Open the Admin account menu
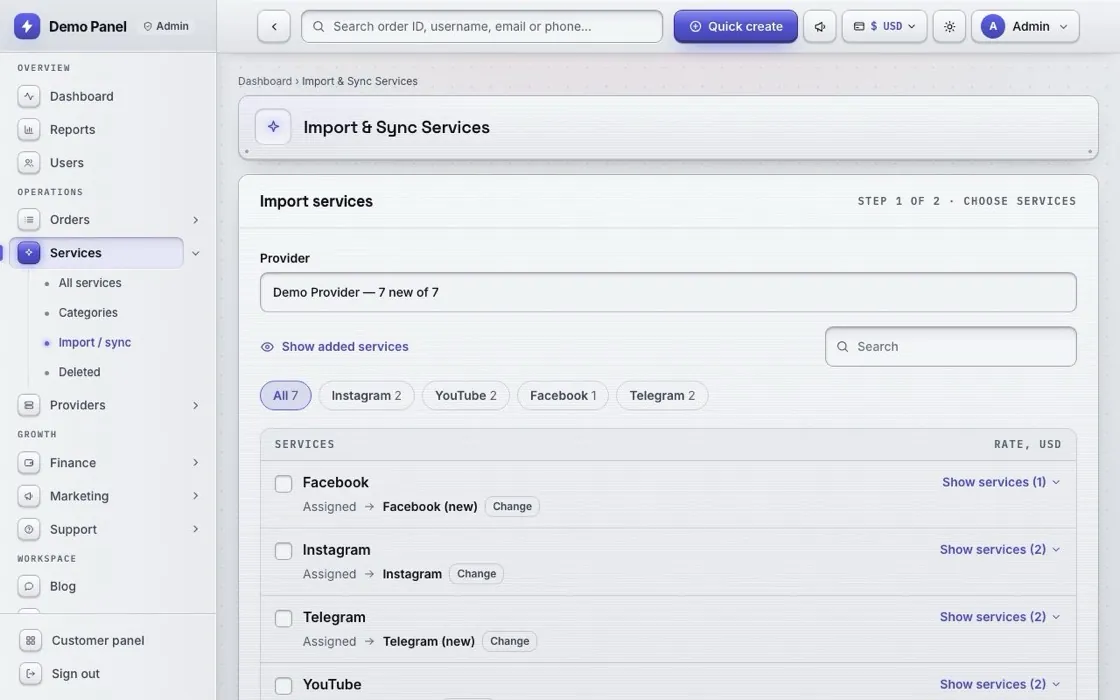1120x700 pixels. tap(1025, 26)
